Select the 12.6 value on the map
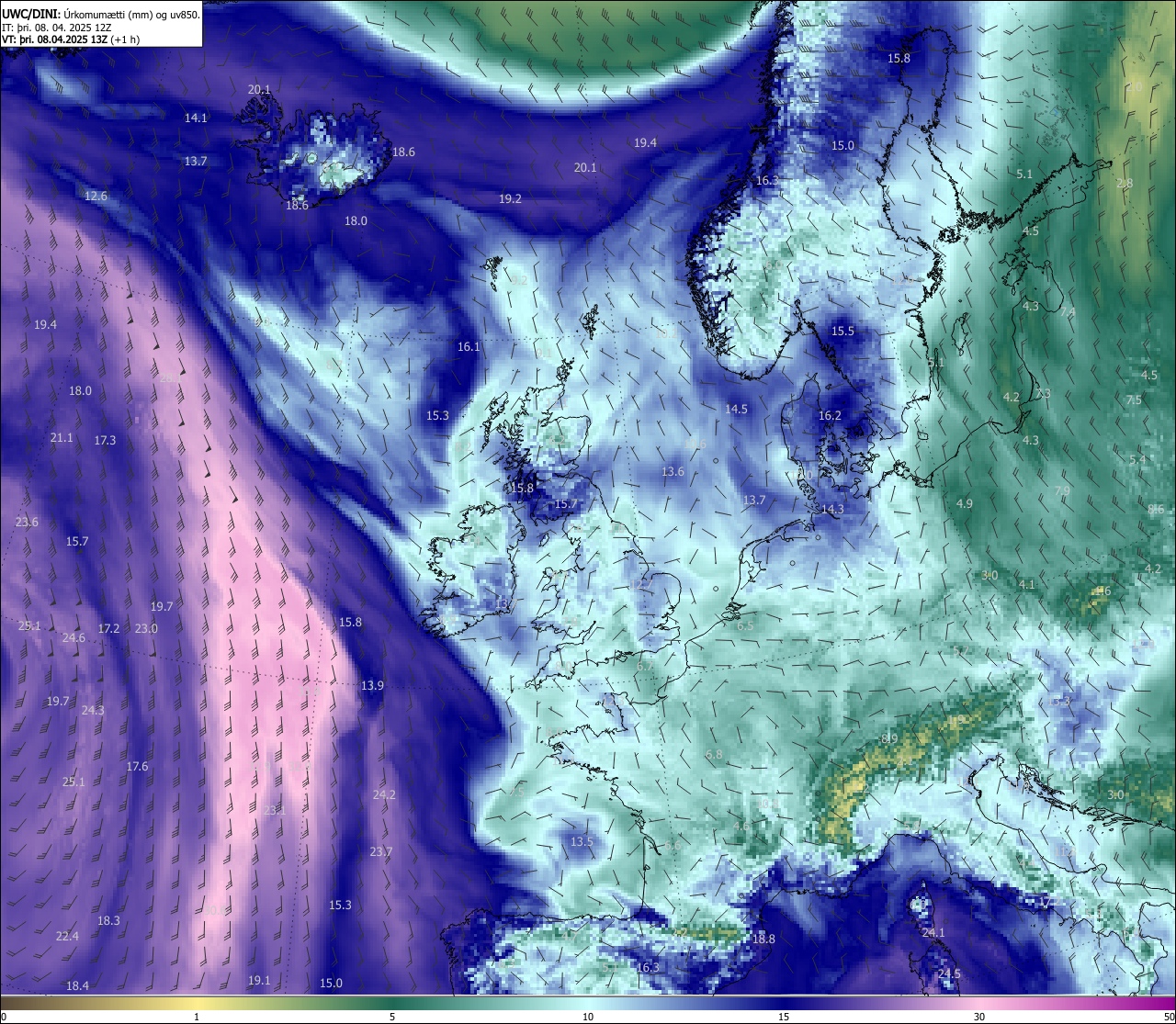 (x=96, y=196)
